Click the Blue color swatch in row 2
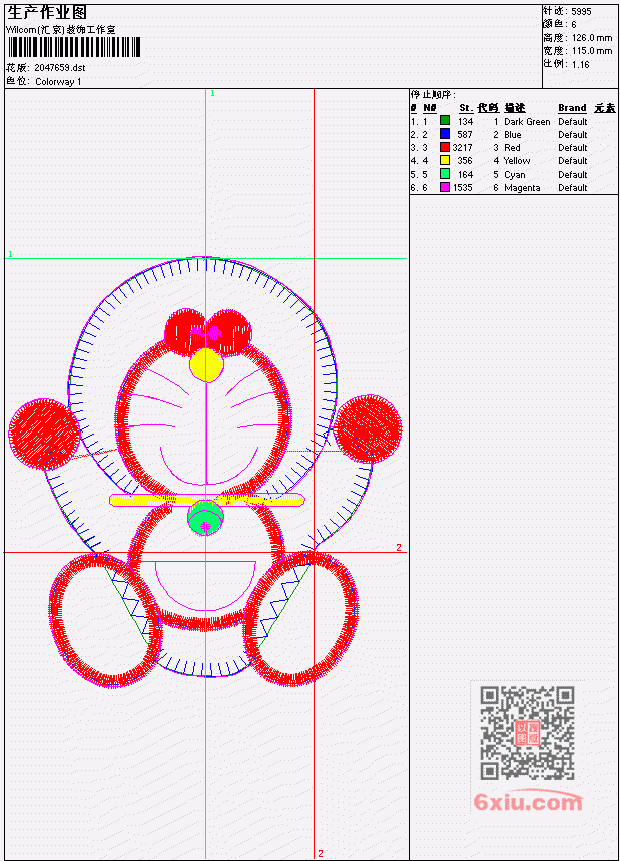This screenshot has height=861, width=620. tap(445, 133)
